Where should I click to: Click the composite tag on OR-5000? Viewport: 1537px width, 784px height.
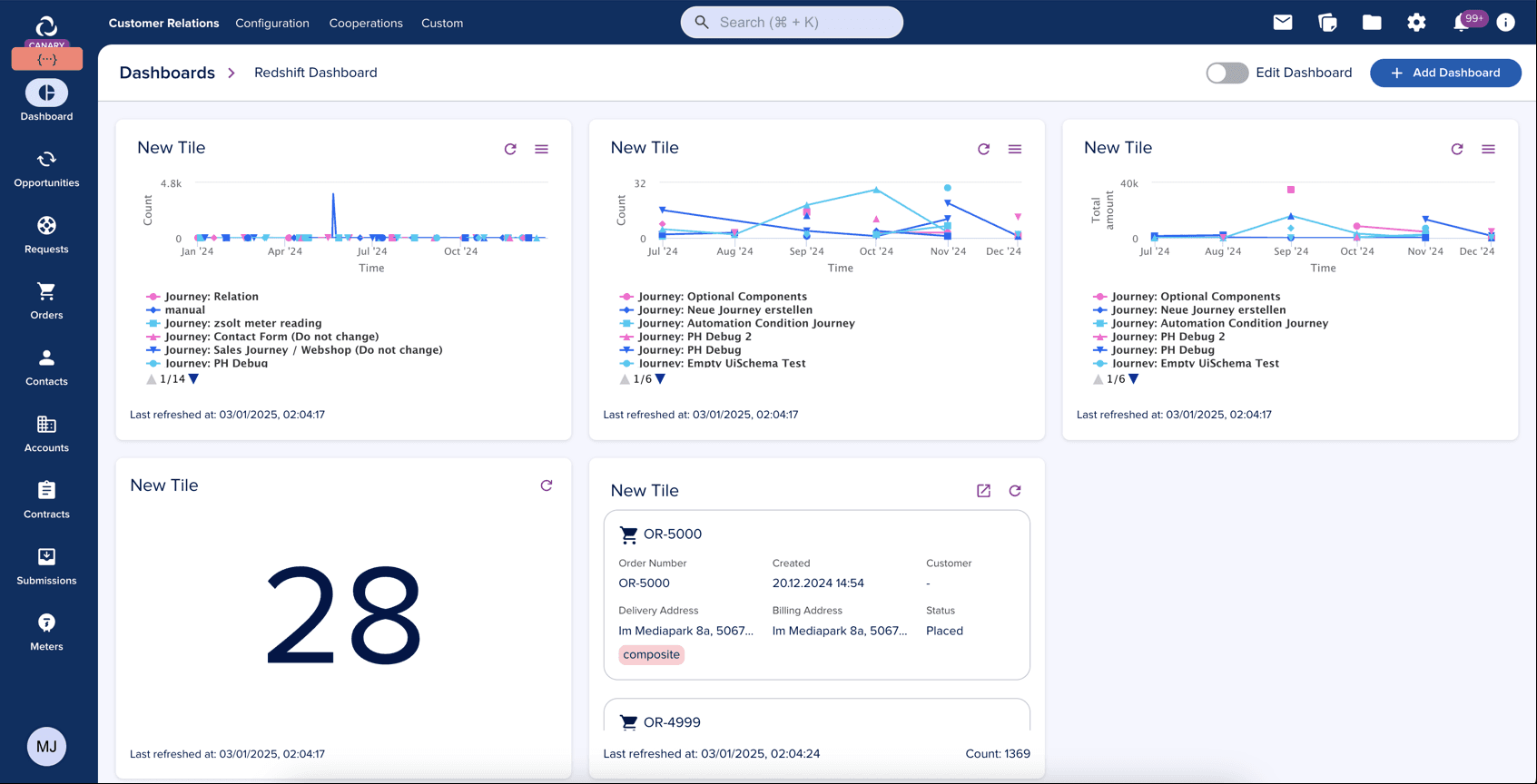(x=651, y=654)
